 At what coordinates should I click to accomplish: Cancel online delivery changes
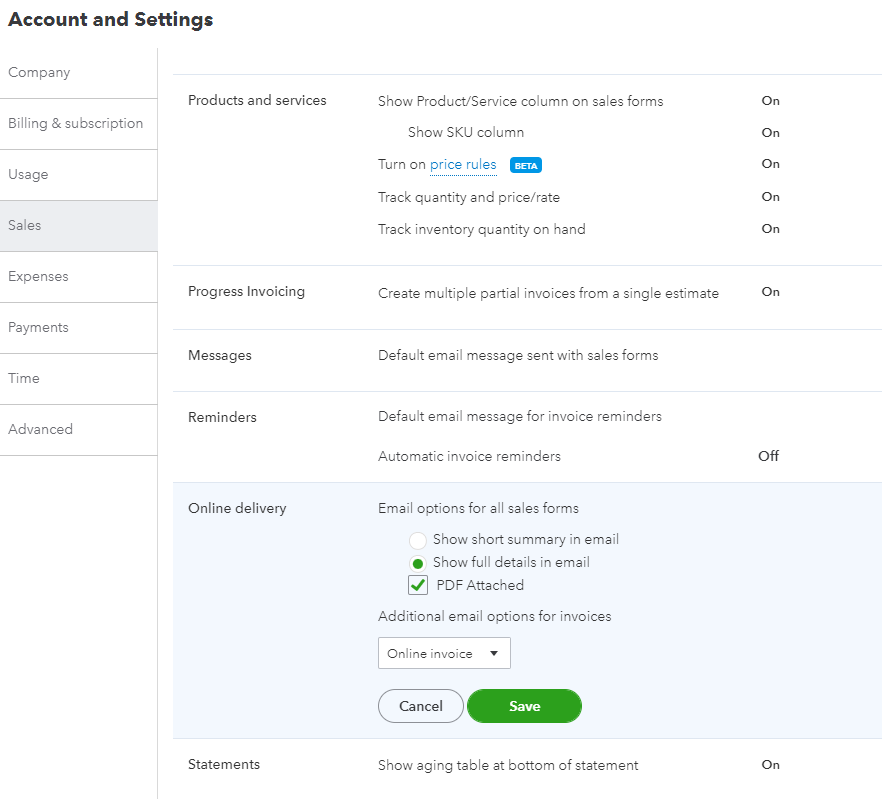[420, 706]
